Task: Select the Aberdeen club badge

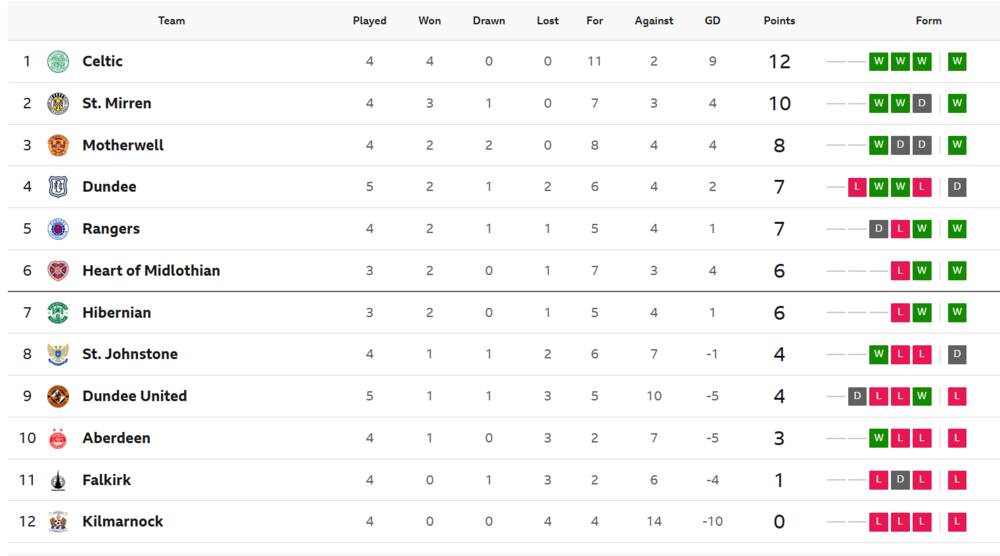Action: pyautogui.click(x=58, y=438)
